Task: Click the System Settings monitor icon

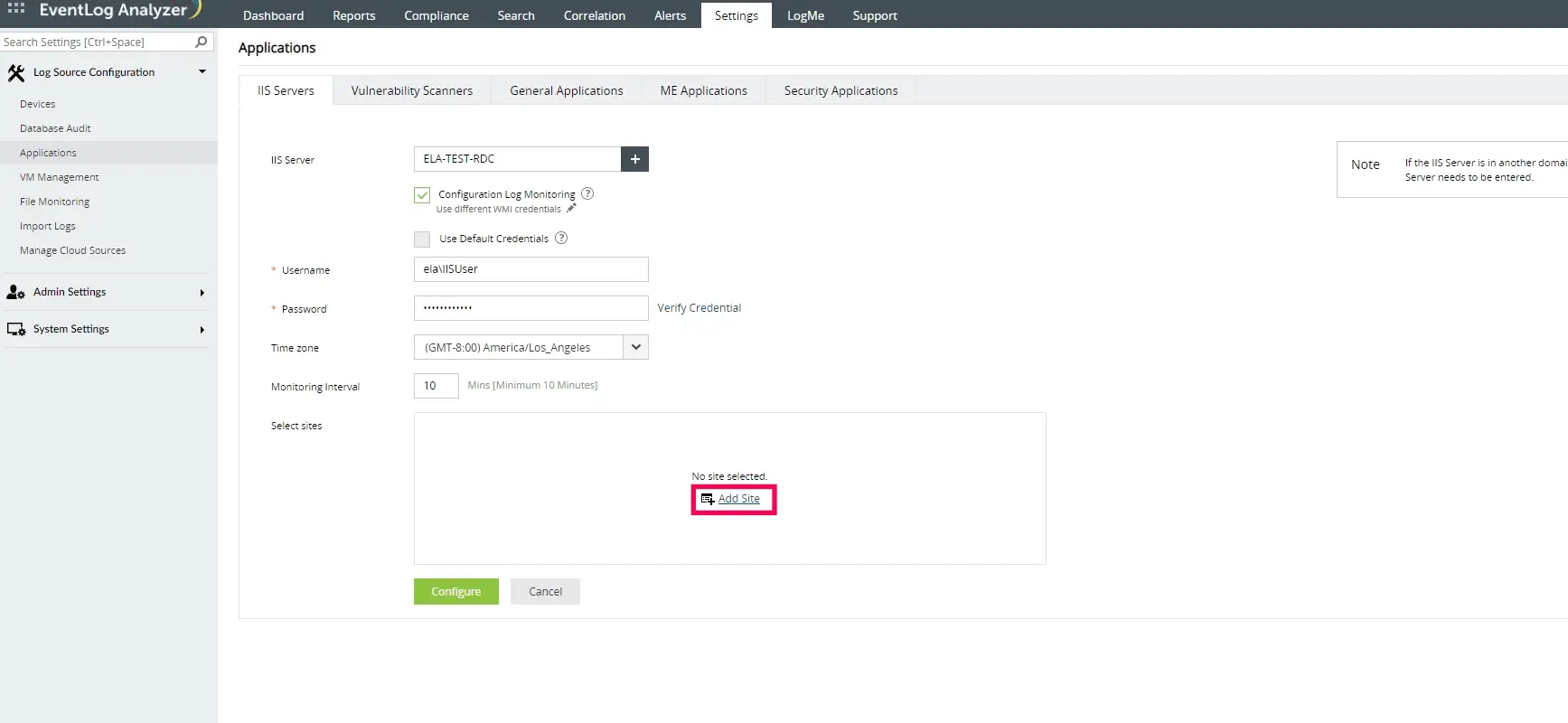Action: [16, 329]
